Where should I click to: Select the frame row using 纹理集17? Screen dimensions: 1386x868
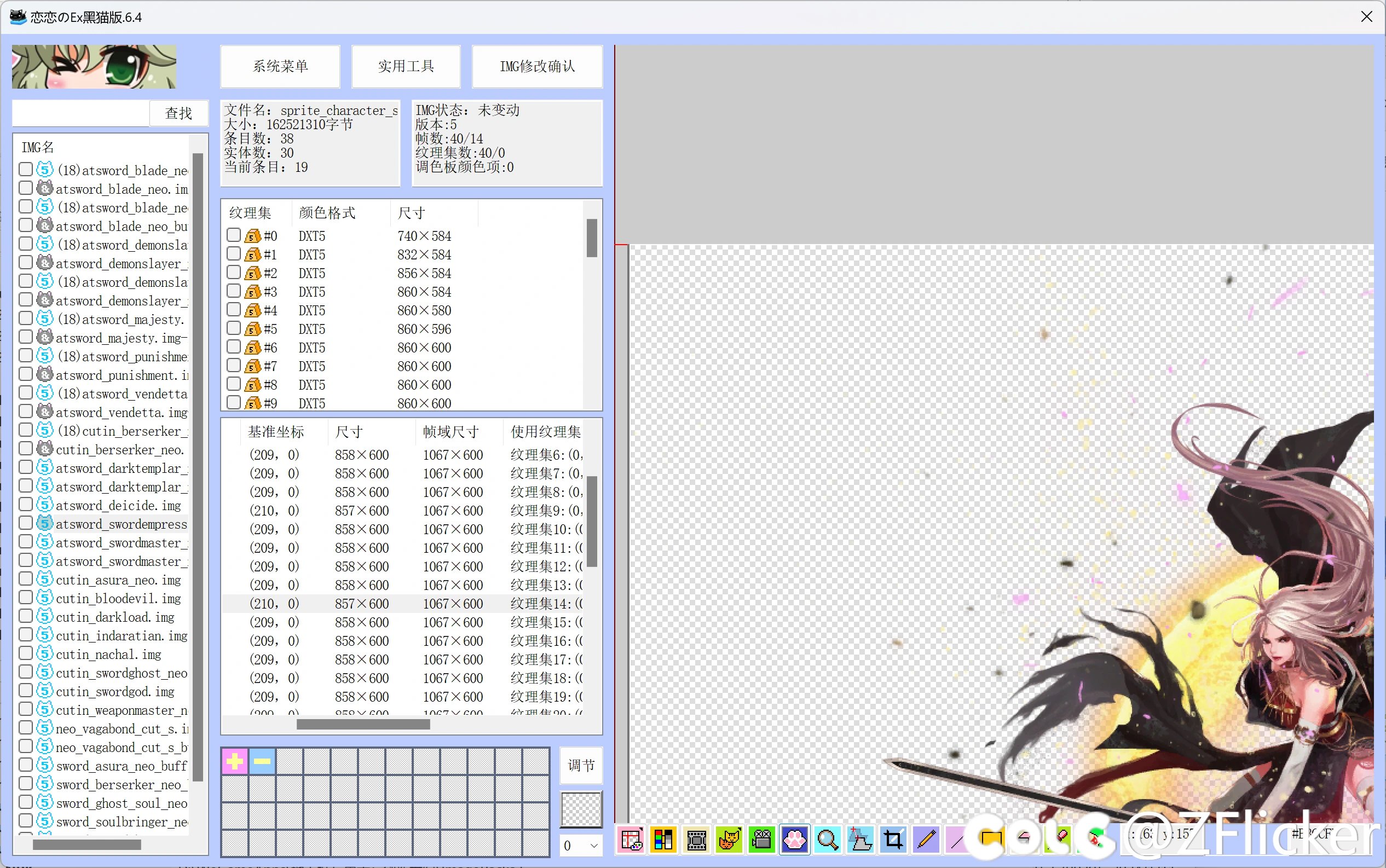click(x=403, y=659)
